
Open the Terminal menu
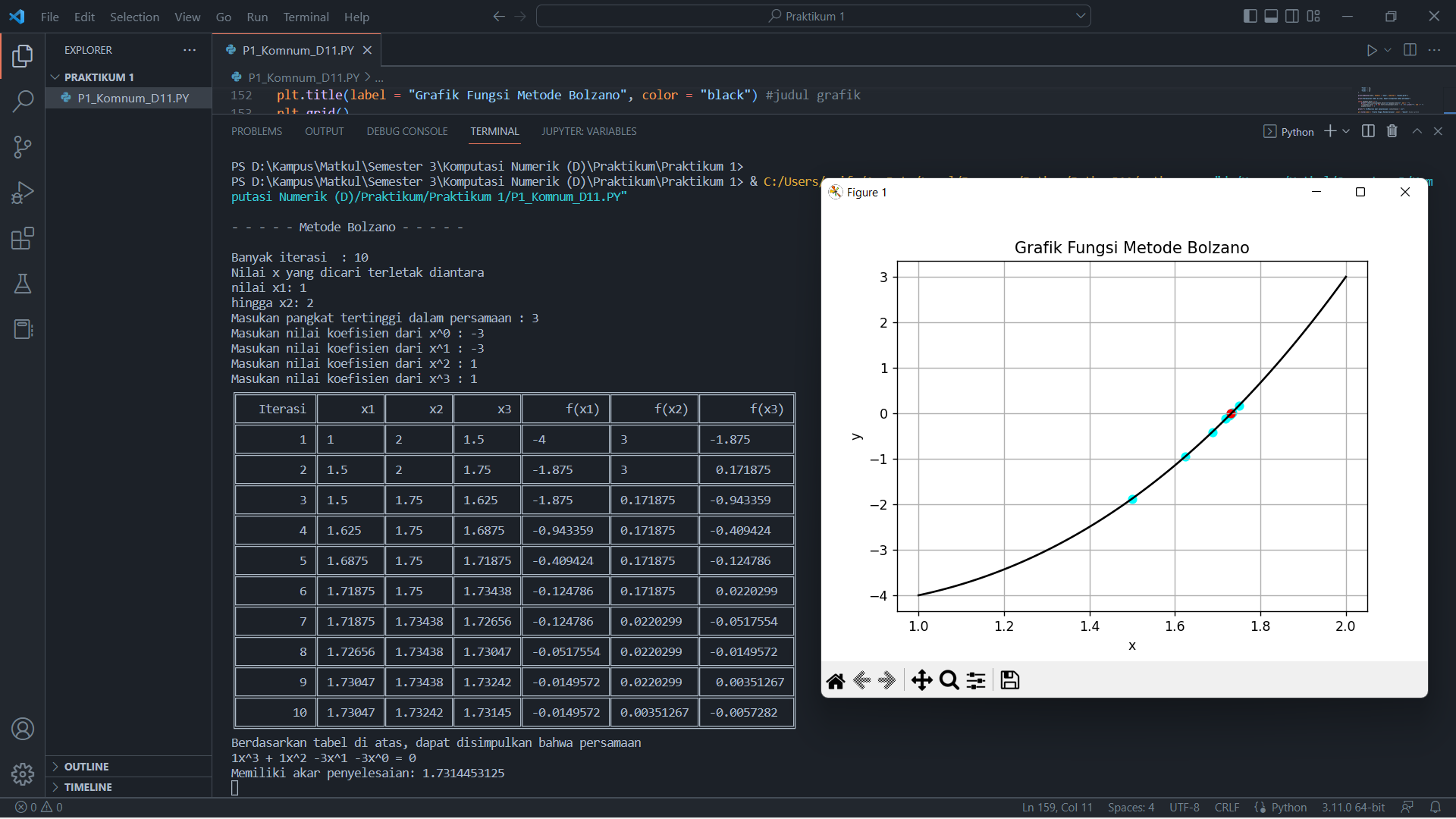coord(305,17)
